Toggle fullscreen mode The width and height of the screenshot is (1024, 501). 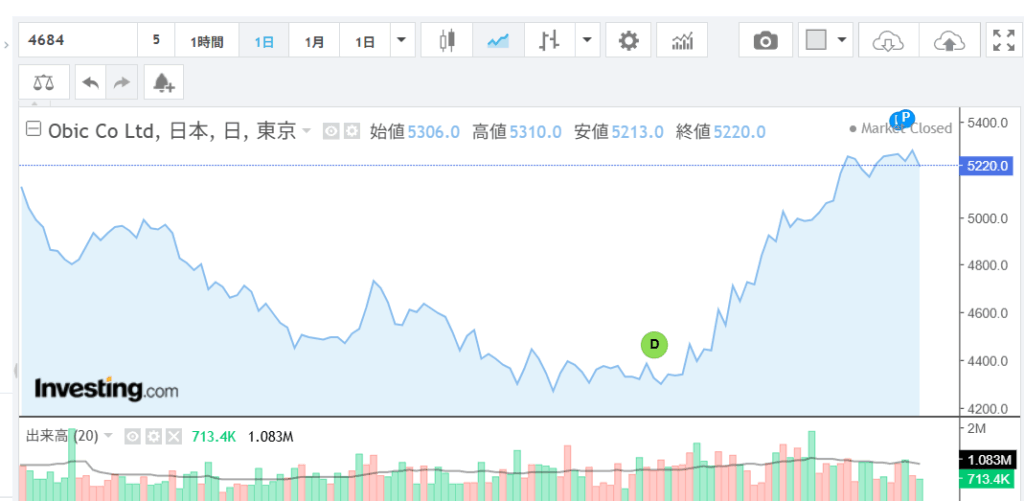pyautogui.click(x=1003, y=40)
